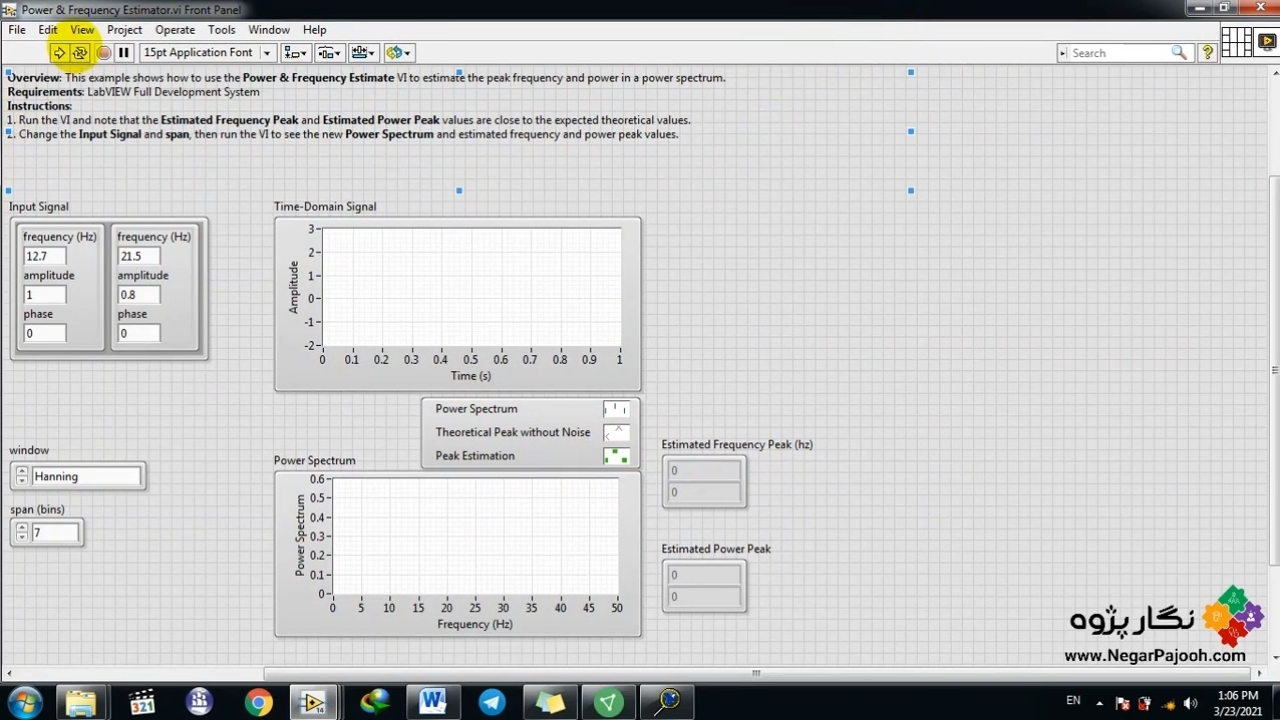Expand the 15pt Application Font dropdown
This screenshot has width=1280, height=720.
pos(266,53)
